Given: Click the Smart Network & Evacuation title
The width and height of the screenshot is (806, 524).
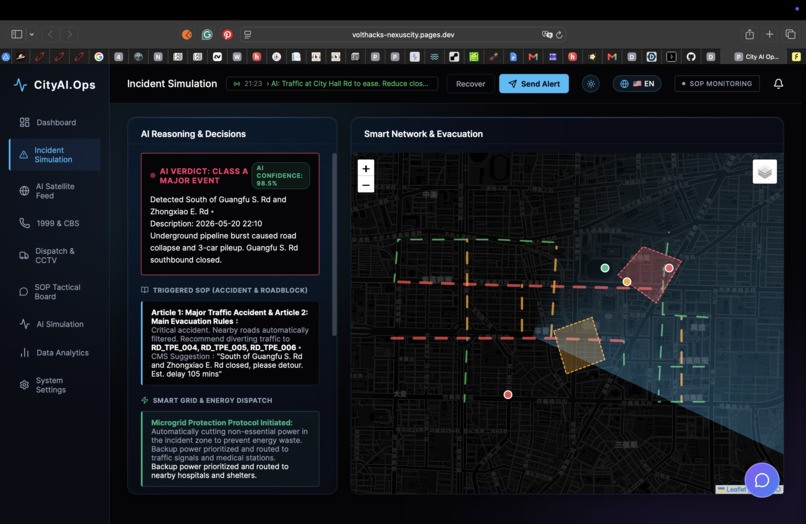Looking at the screenshot, I should click(x=424, y=134).
